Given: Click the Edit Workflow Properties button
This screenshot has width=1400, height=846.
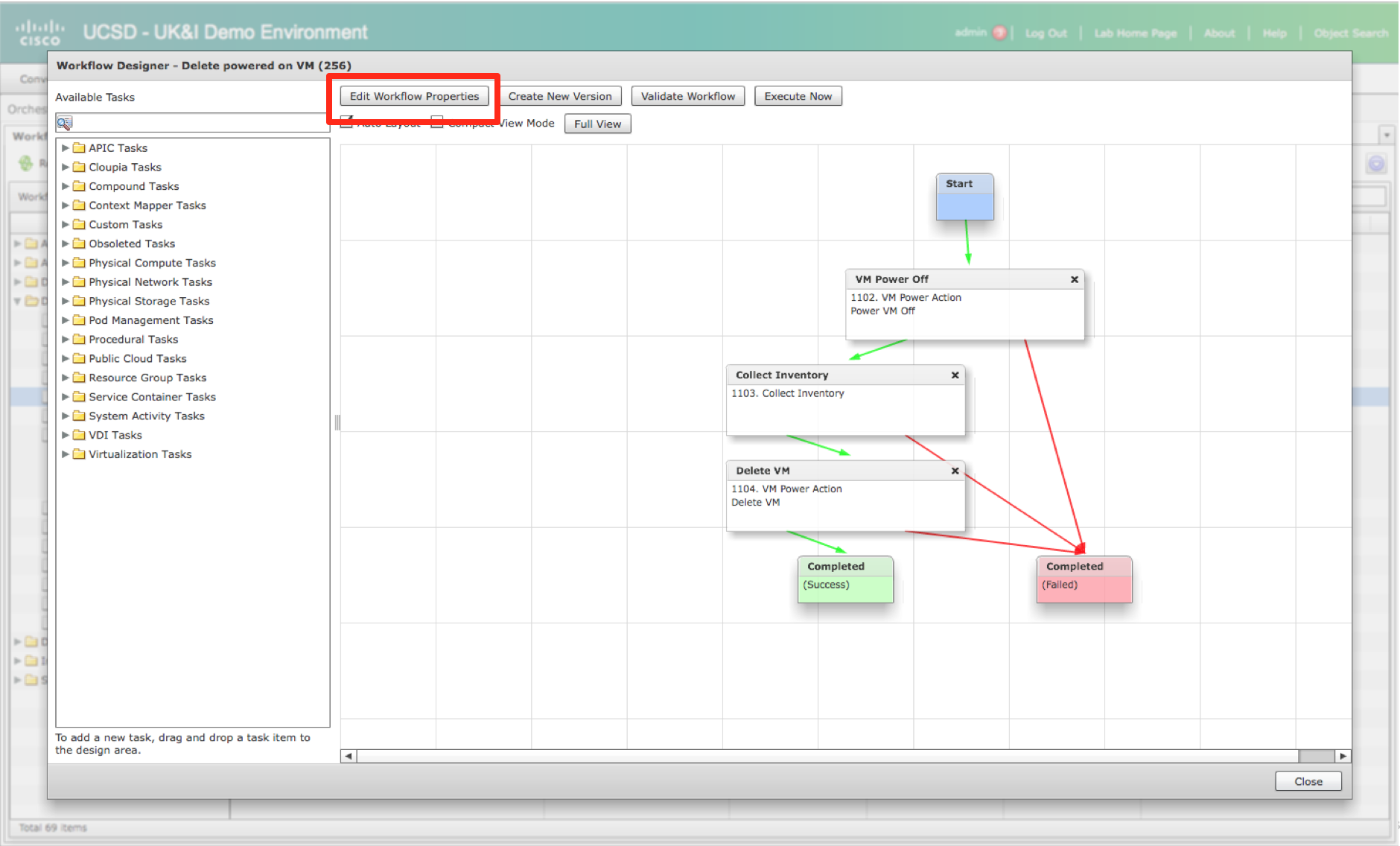Looking at the screenshot, I should (414, 96).
